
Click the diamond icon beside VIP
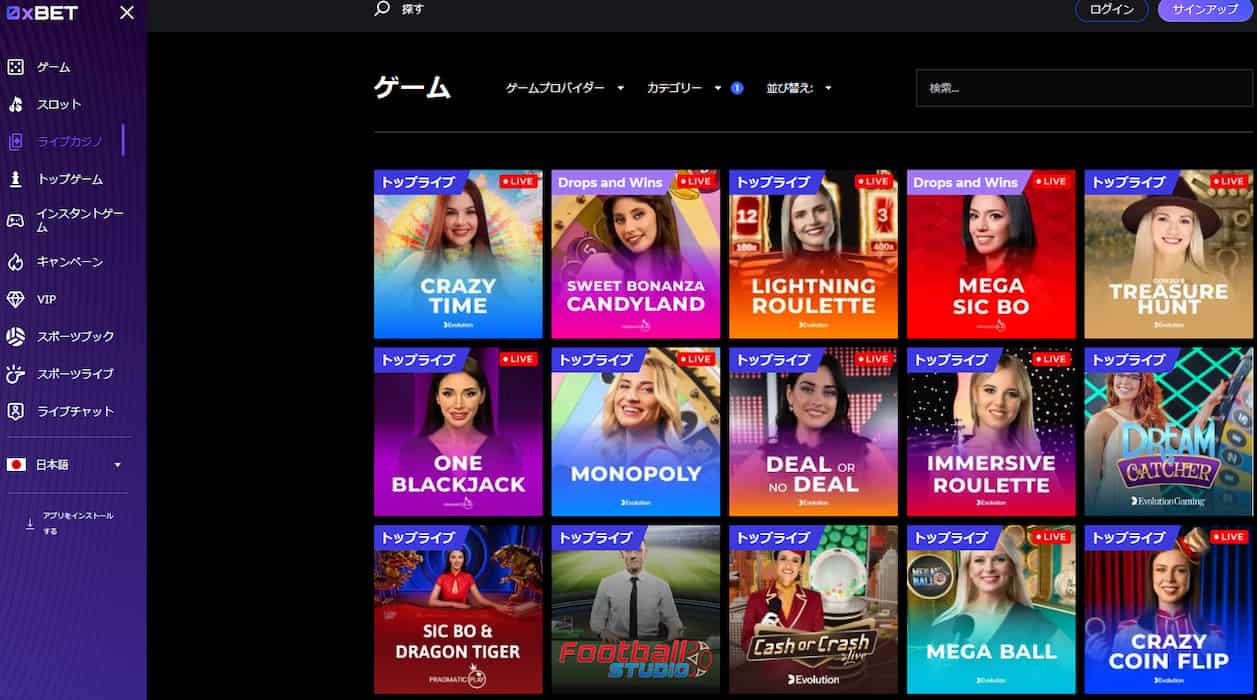(15, 299)
